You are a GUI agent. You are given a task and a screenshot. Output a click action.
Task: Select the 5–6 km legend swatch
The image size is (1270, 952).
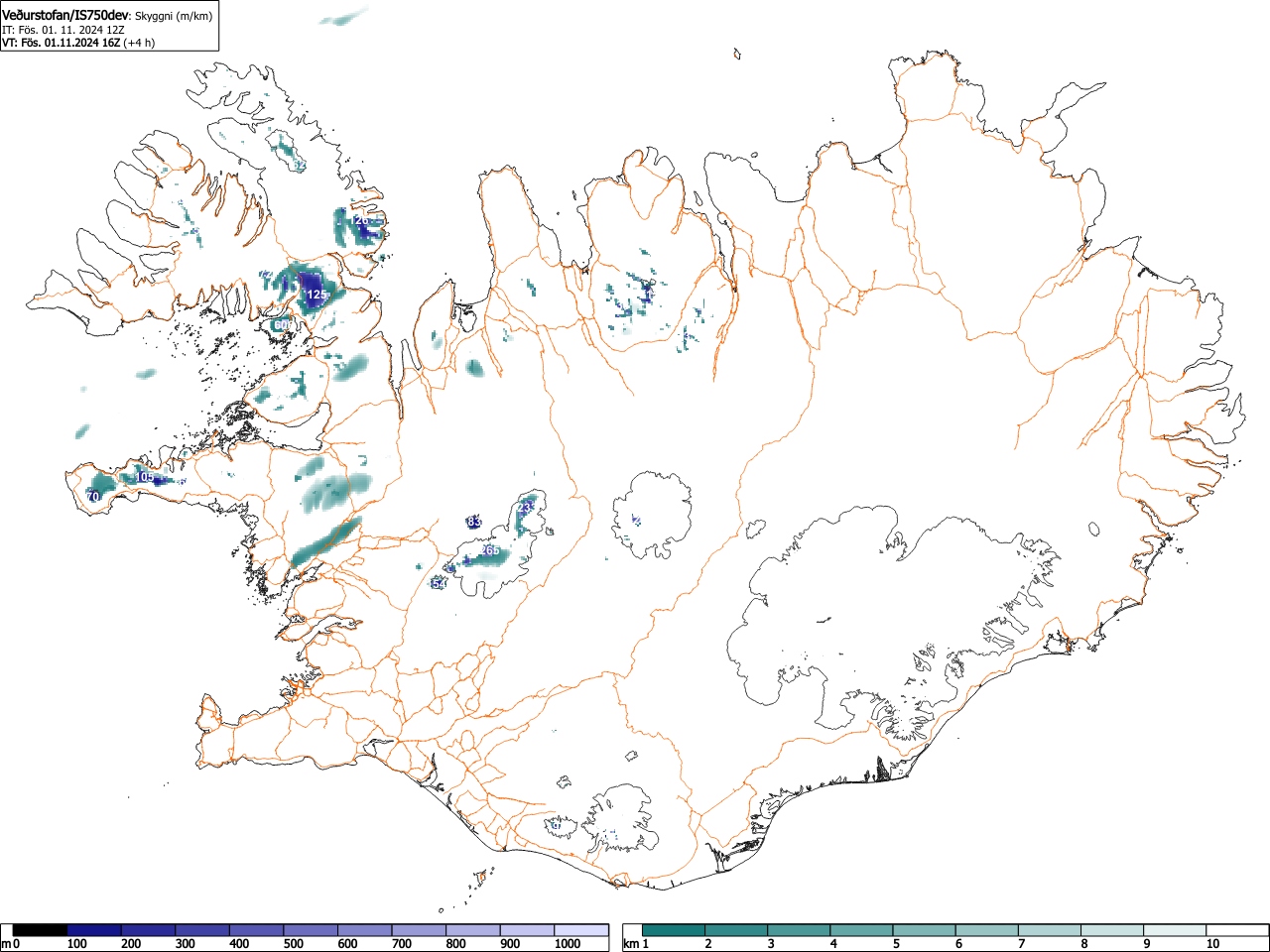click(x=924, y=930)
